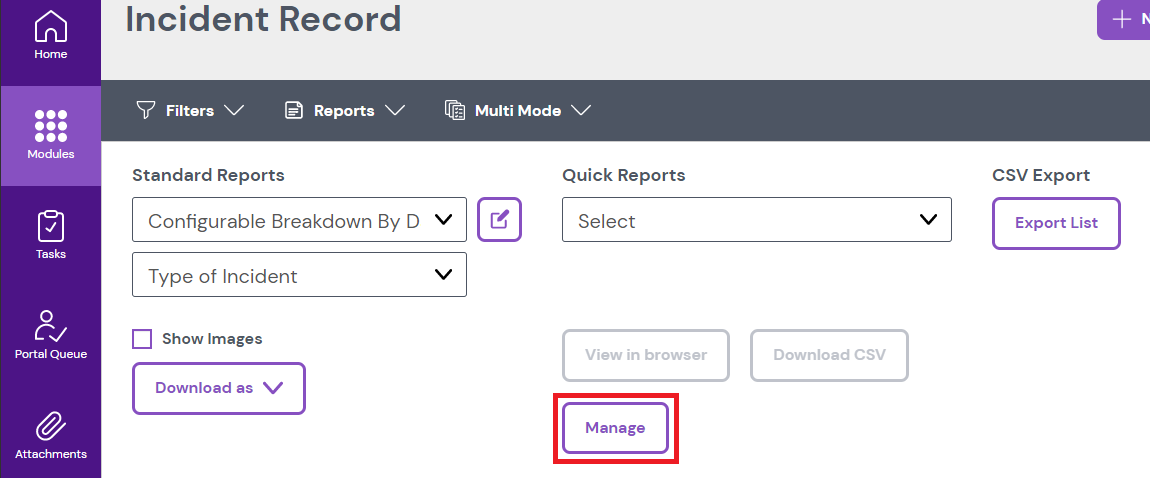Screen dimensions: 1150x478
Task: Click the edit report pencil icon
Action: pos(500,220)
